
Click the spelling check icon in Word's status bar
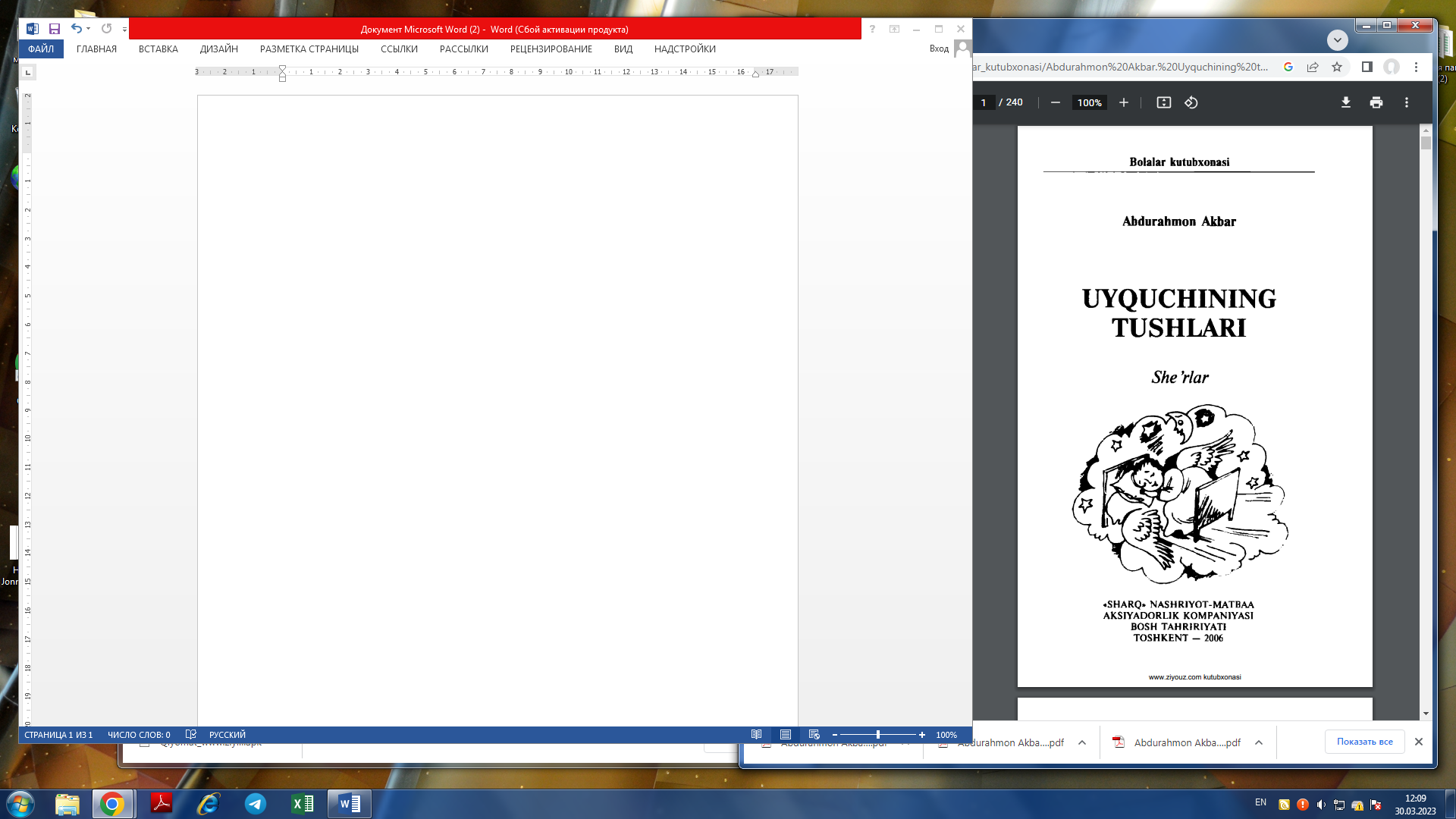pos(190,734)
